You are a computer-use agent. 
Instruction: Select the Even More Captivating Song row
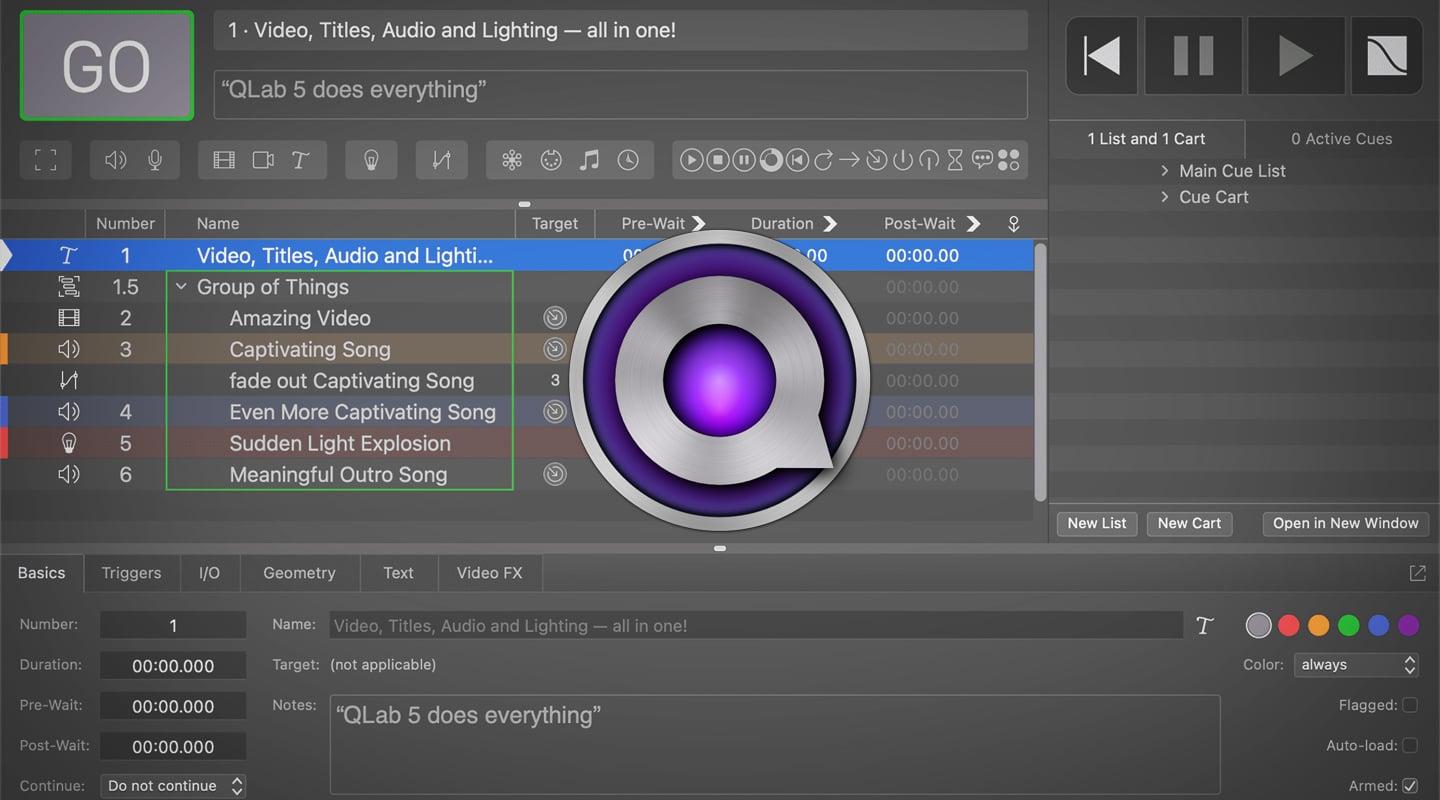(x=517, y=412)
